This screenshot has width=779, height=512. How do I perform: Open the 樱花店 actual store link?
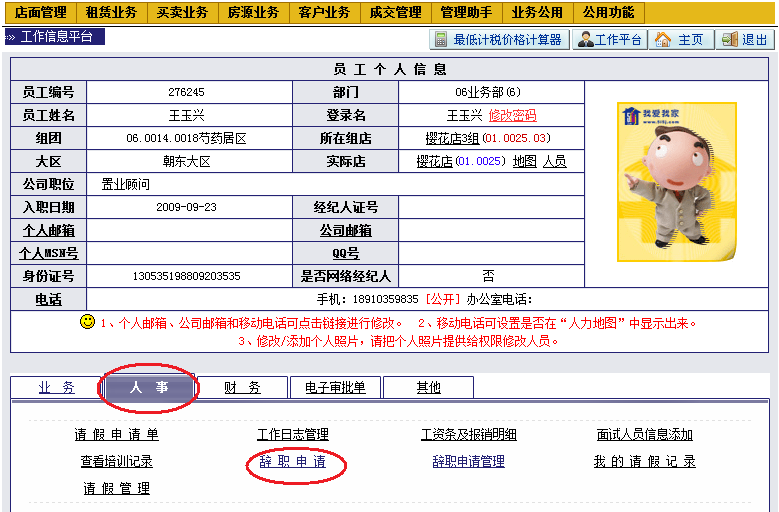[x=434, y=161]
